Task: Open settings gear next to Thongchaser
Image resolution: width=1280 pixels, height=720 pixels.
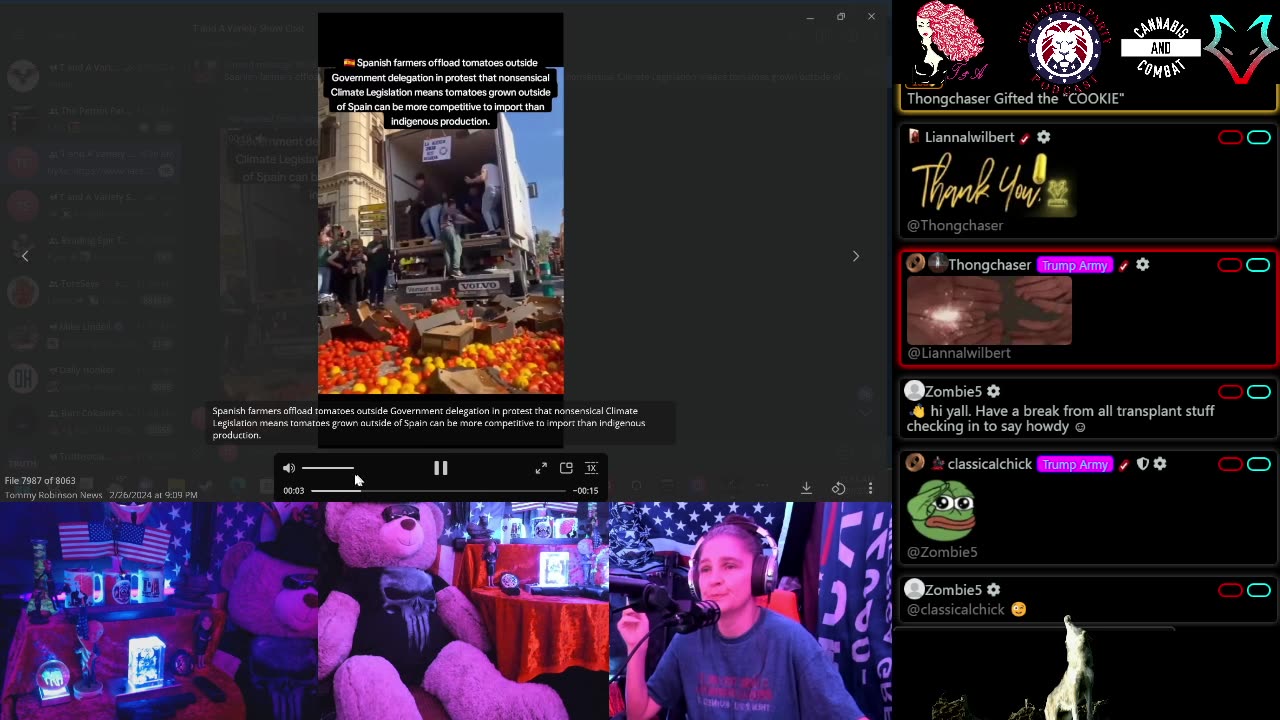Action: pos(1142,265)
